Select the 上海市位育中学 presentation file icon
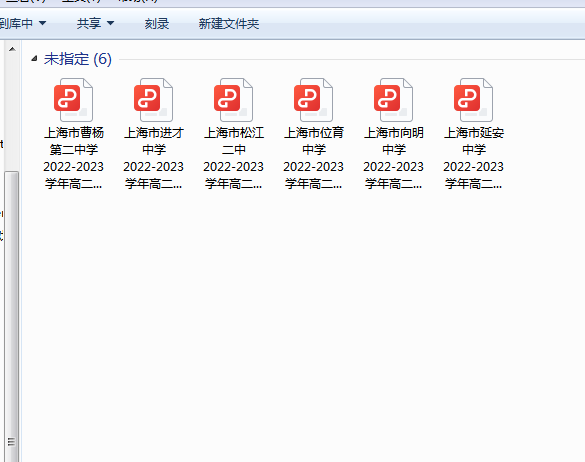 pos(313,100)
